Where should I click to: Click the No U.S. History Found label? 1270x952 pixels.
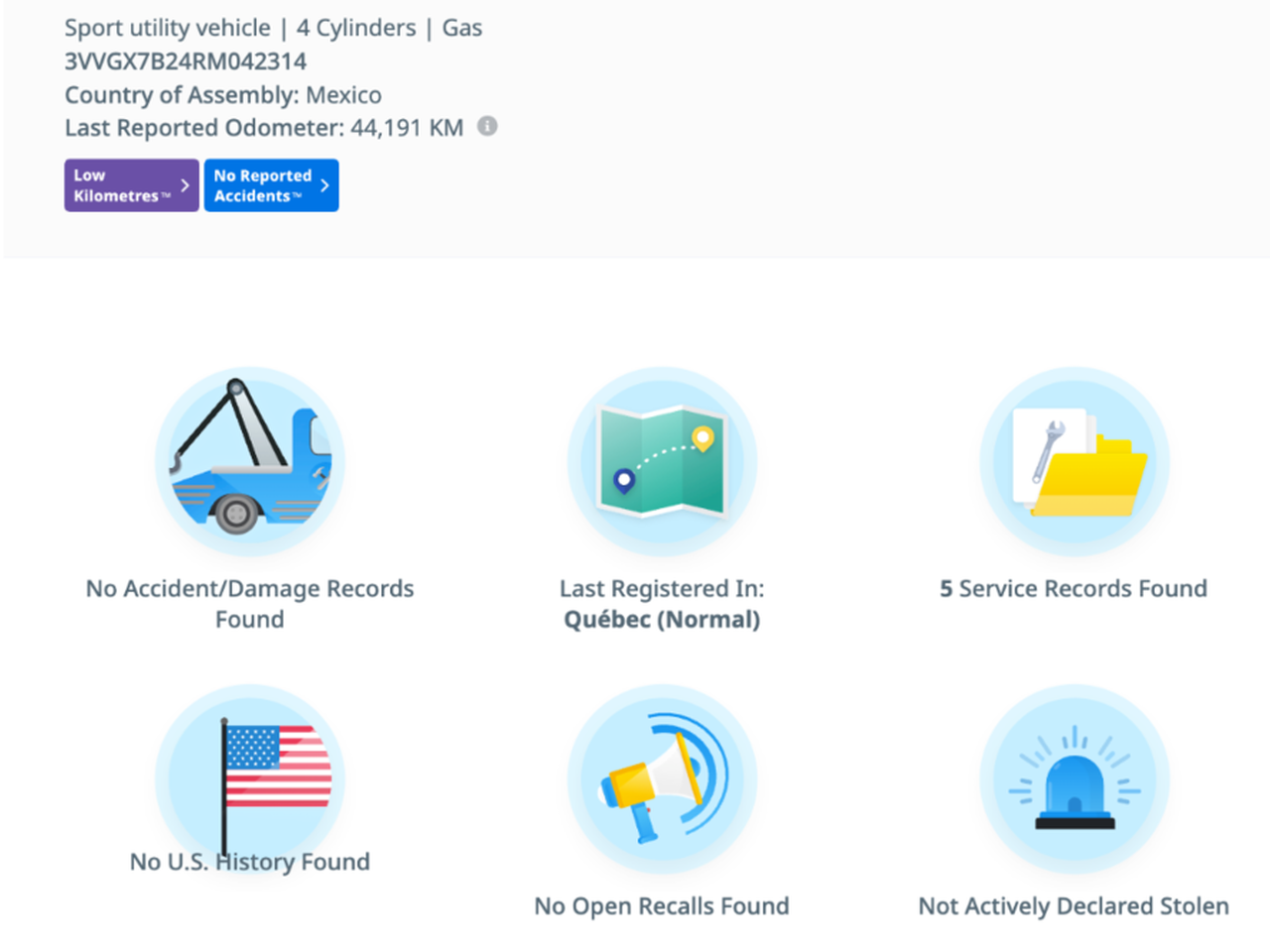point(250,862)
